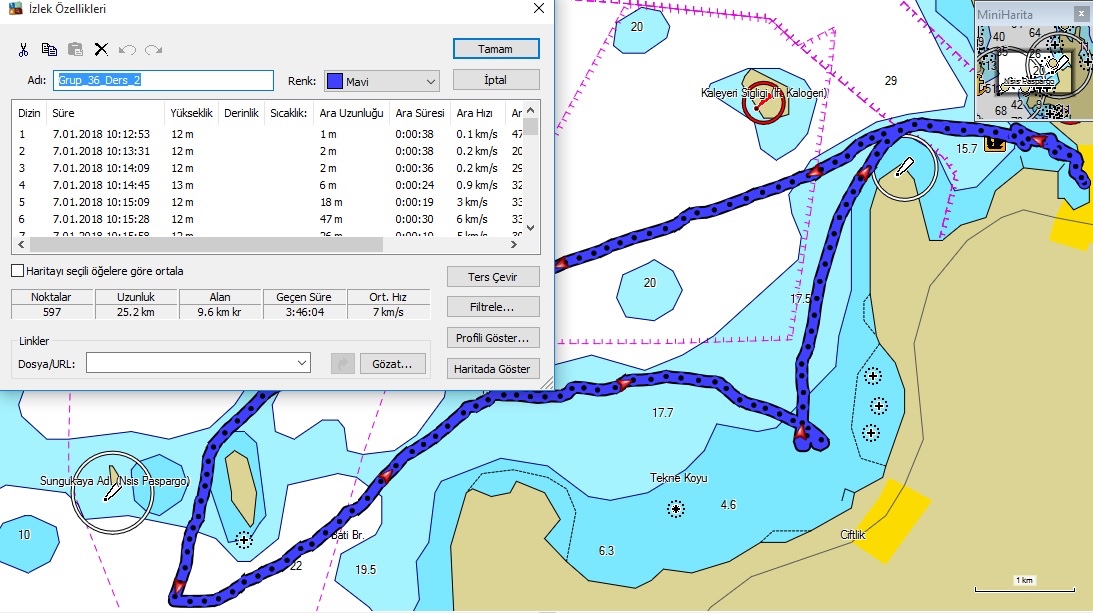Viewport: 1093px width, 613px height.
Task: Sort by the Süre column header
Action: coord(105,113)
